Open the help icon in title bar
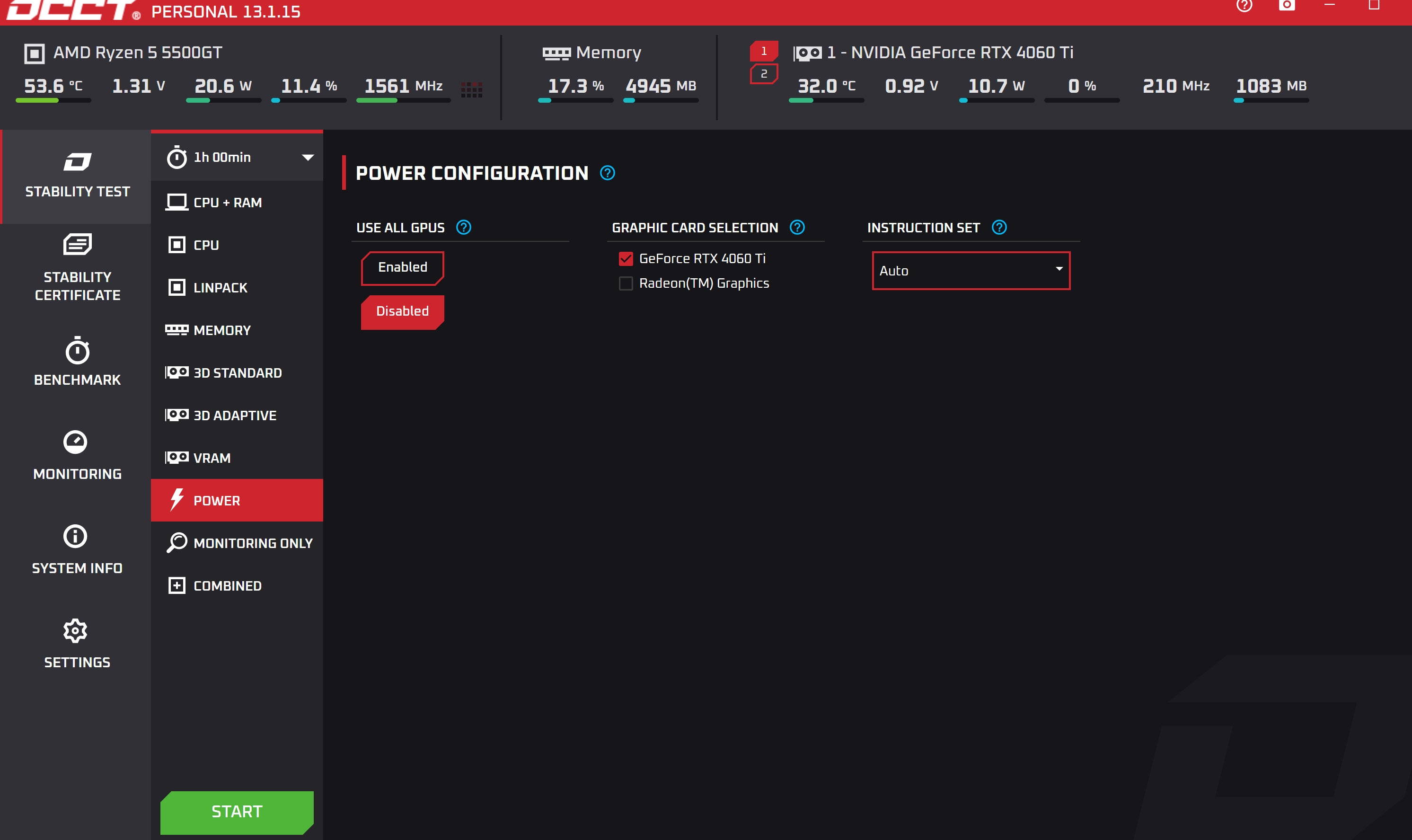Viewport: 1412px width, 840px height. 1244,6
